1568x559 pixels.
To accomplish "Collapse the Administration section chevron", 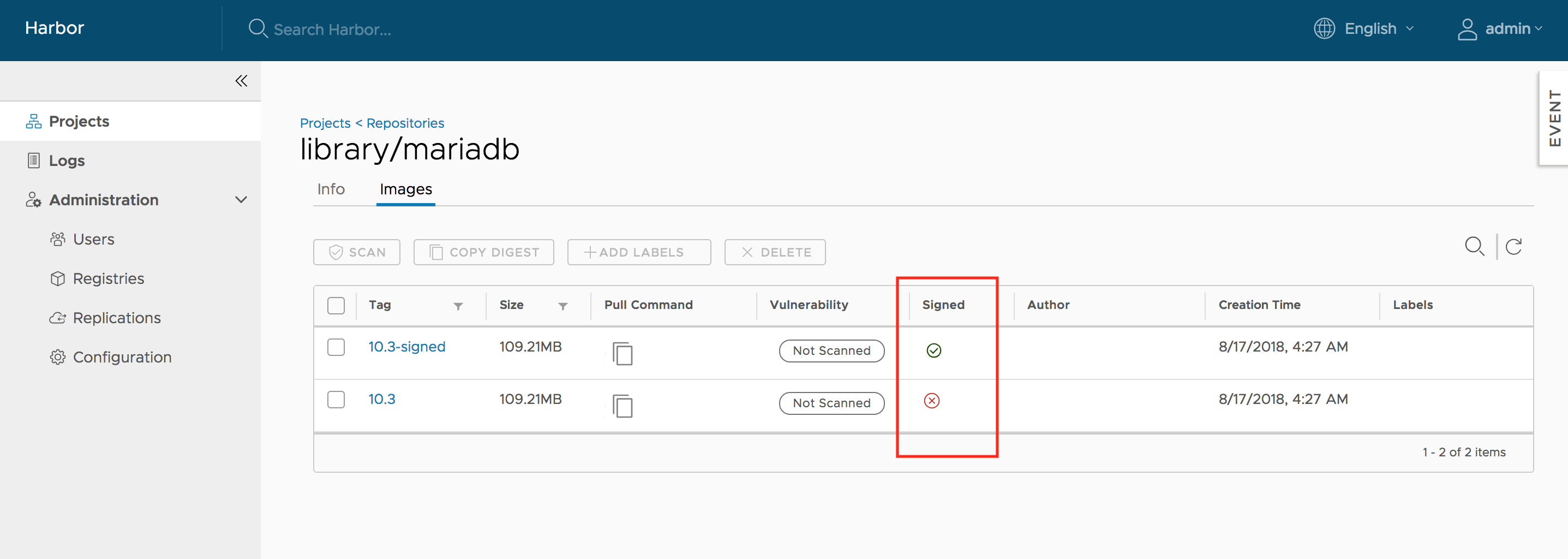I will click(241, 200).
